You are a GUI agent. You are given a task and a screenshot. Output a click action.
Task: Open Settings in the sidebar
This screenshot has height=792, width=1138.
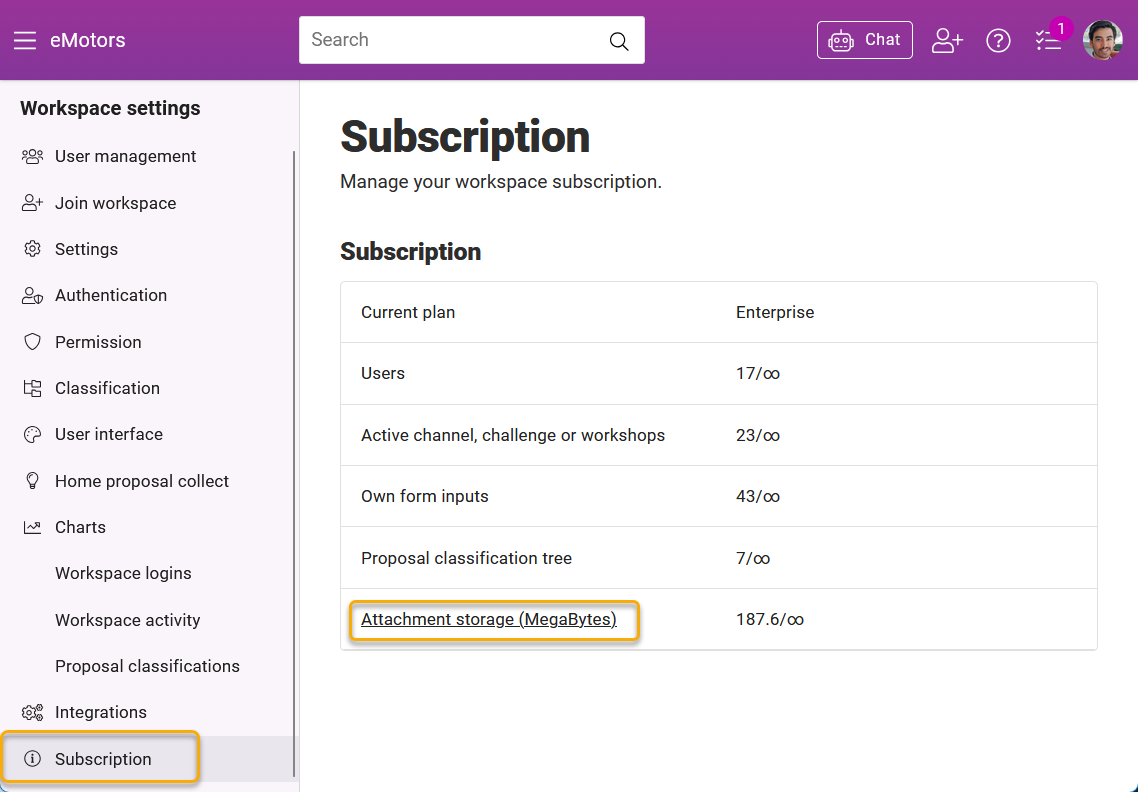coord(86,249)
